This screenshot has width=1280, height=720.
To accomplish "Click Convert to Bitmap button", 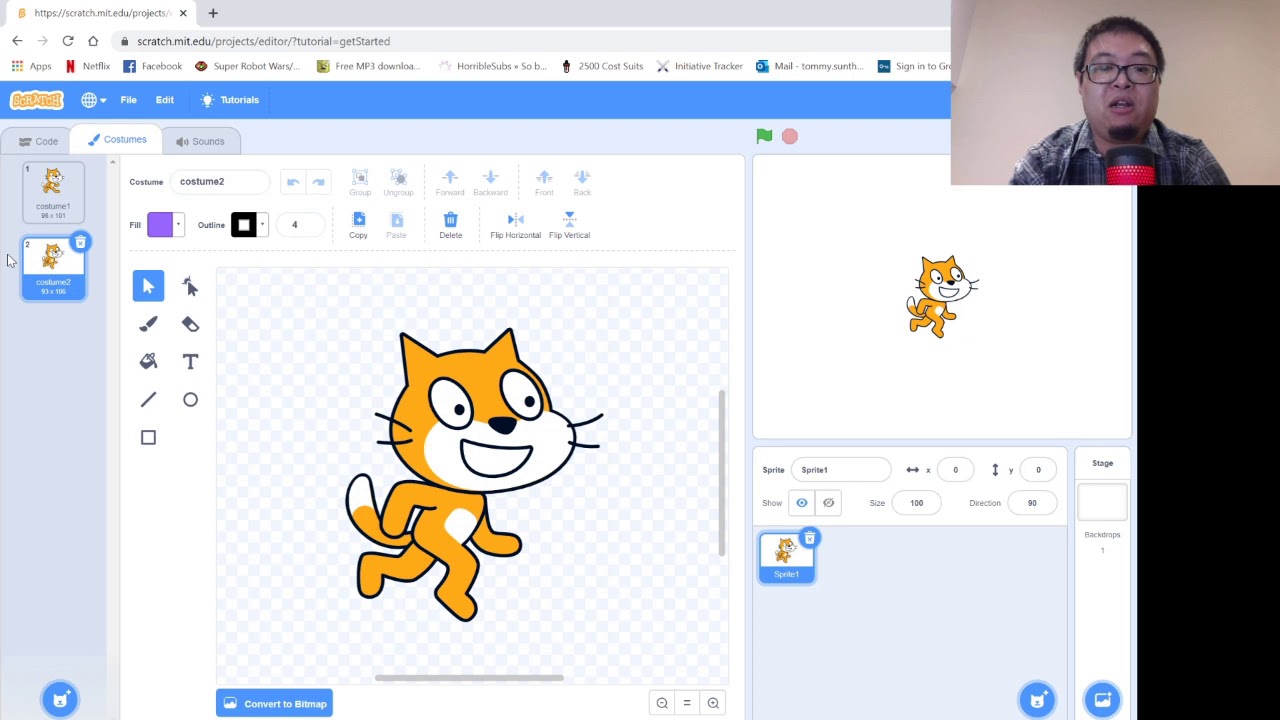I will coord(274,704).
